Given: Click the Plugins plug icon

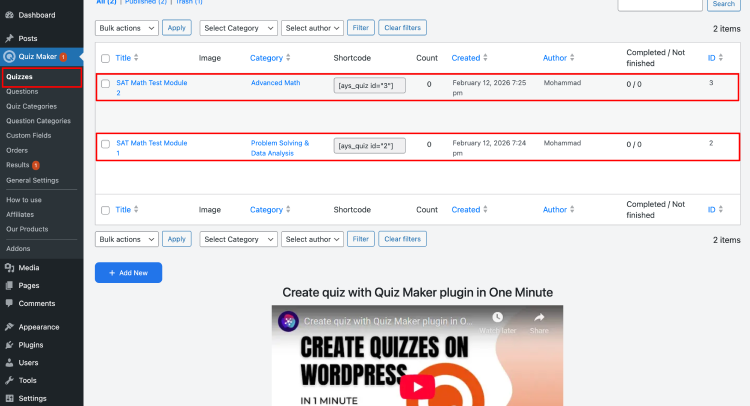Looking at the screenshot, I should [9, 345].
